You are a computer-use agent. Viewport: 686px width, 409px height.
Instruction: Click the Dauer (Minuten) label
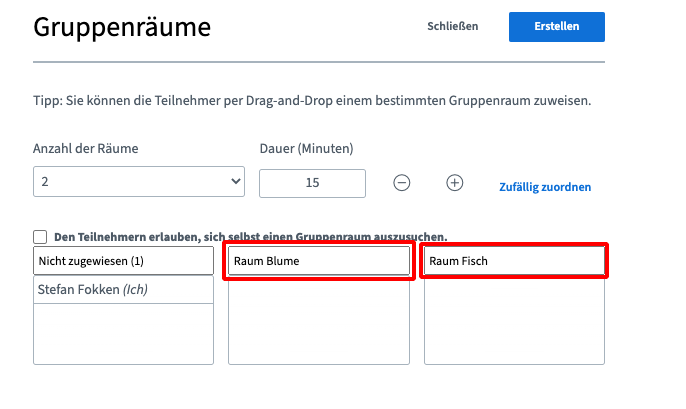[306, 149]
